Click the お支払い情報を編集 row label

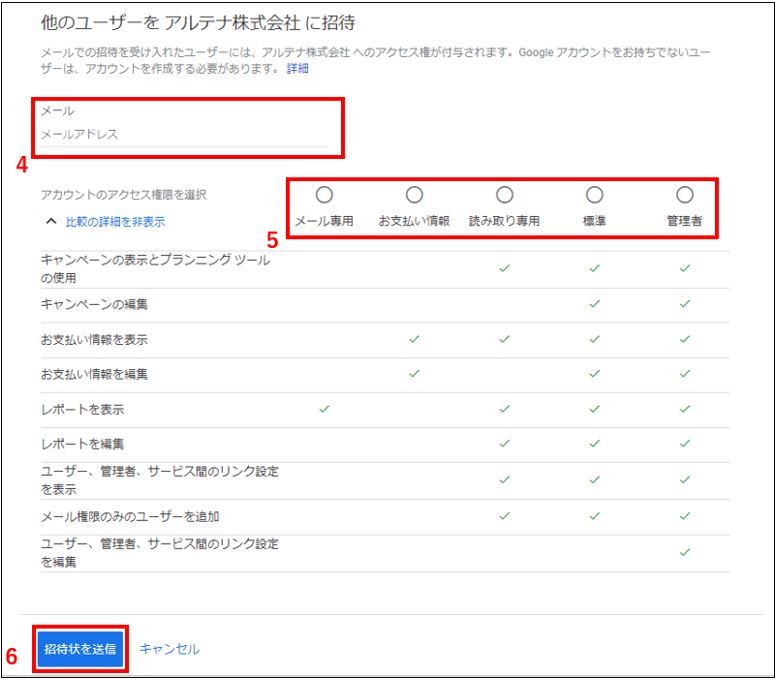pyautogui.click(x=94, y=374)
